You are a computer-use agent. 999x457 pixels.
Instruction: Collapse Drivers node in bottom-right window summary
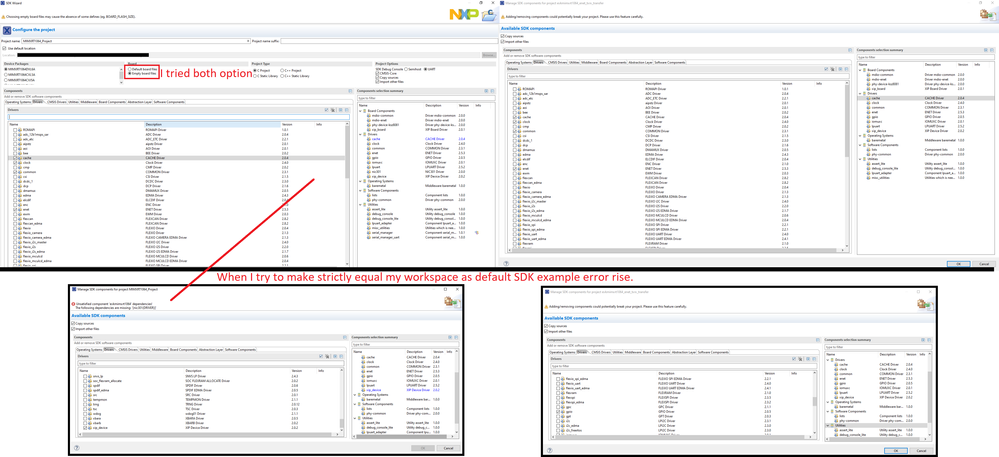click(x=828, y=360)
